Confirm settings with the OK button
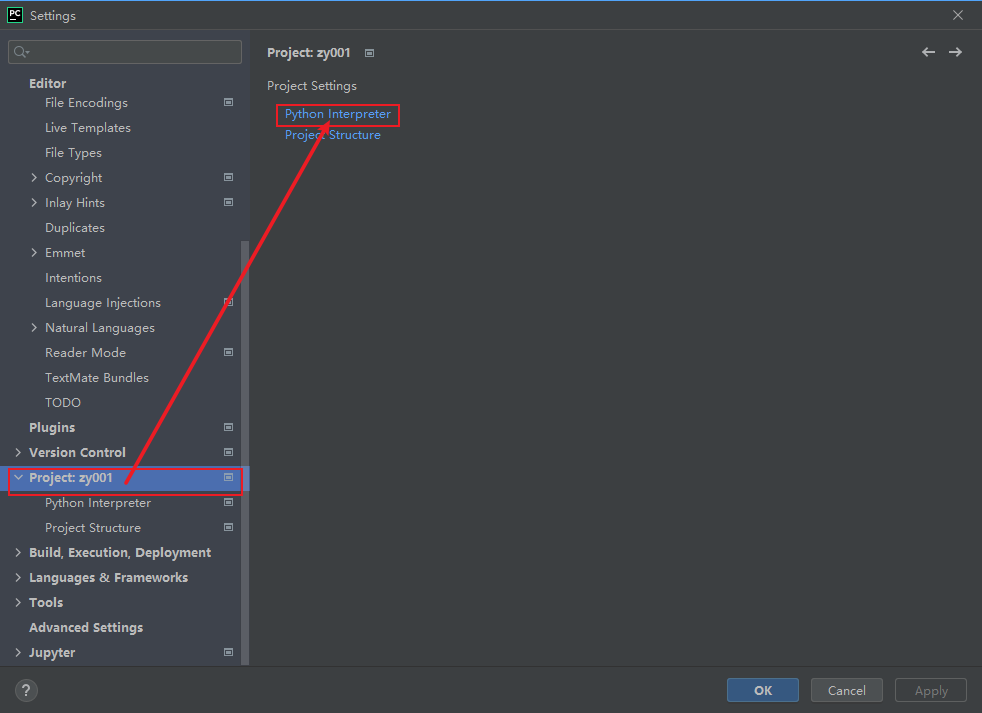The image size is (982, 713). click(x=763, y=690)
